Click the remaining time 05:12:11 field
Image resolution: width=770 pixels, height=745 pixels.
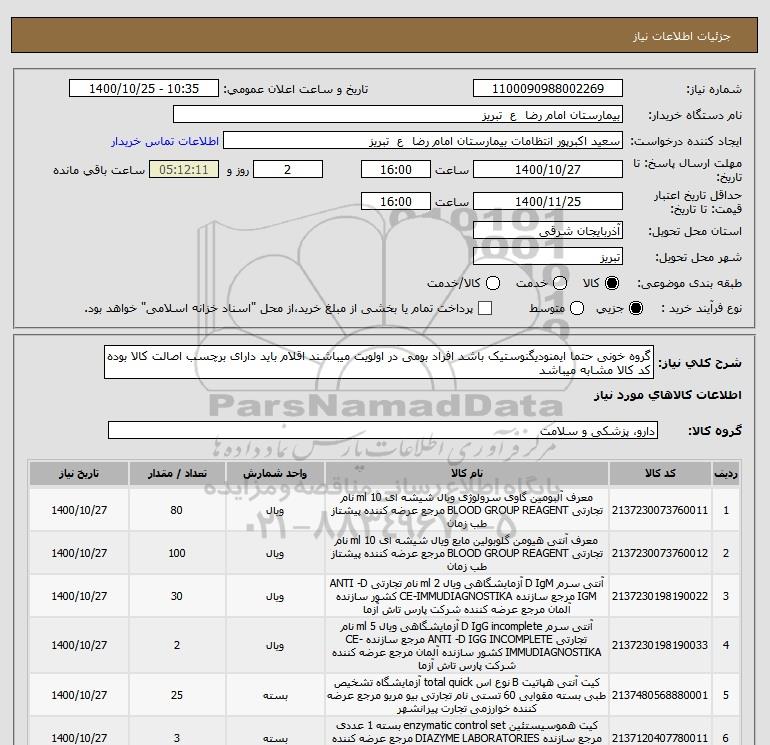tap(184, 169)
